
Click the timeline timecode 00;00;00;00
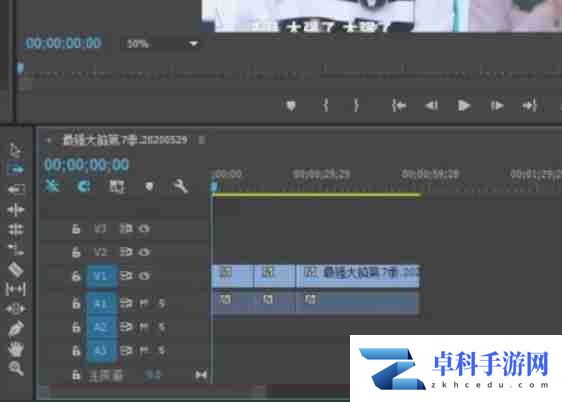point(86,165)
